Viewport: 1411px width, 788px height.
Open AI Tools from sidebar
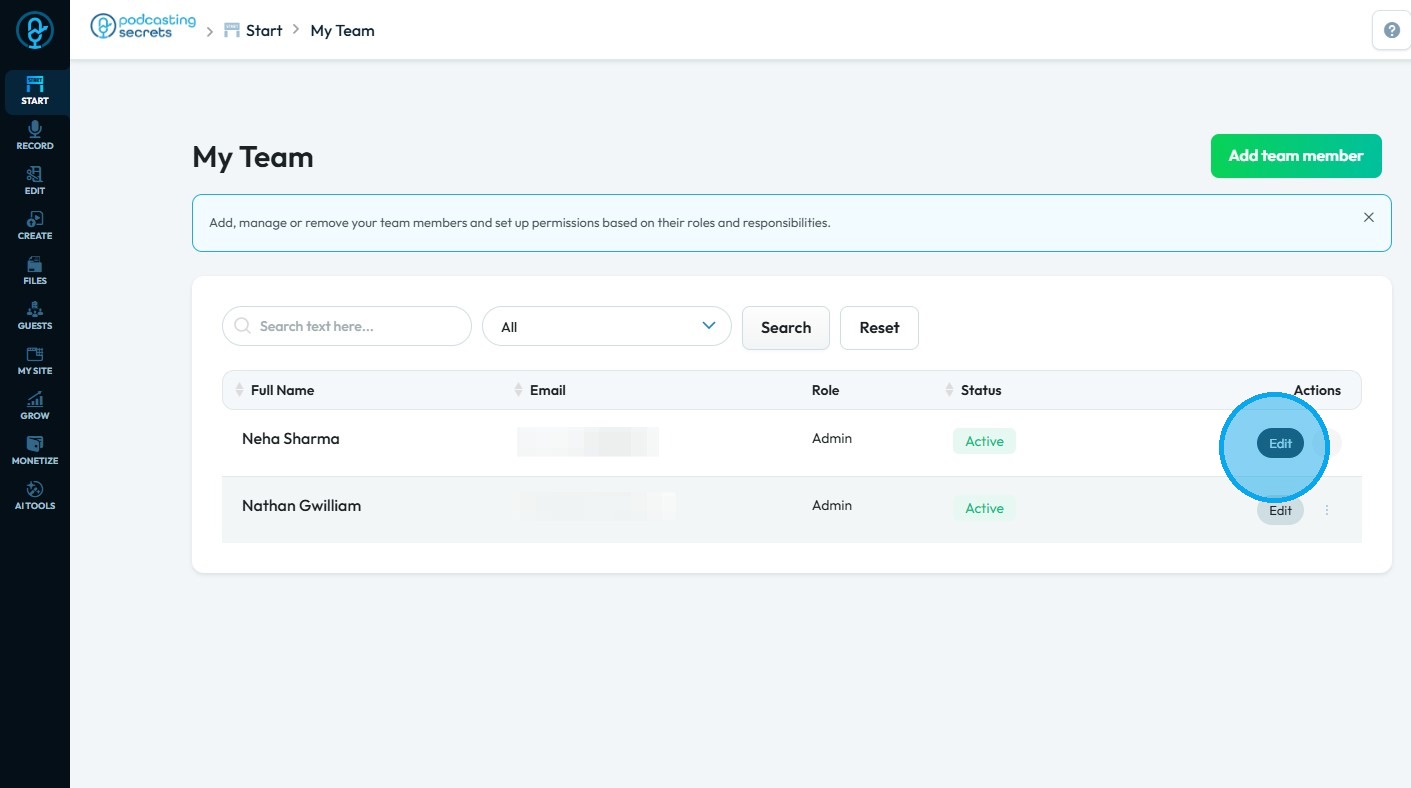(x=34, y=495)
